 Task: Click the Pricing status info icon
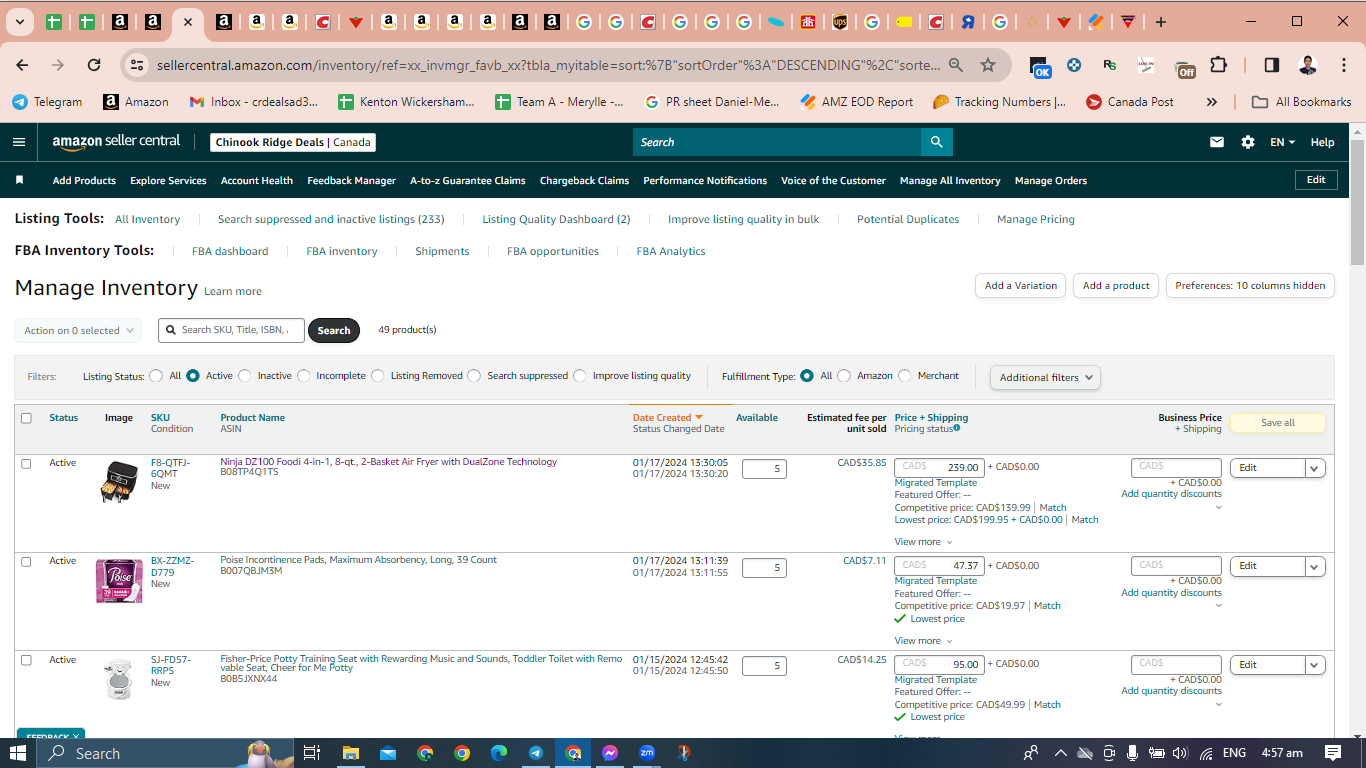pyautogui.click(x=957, y=428)
